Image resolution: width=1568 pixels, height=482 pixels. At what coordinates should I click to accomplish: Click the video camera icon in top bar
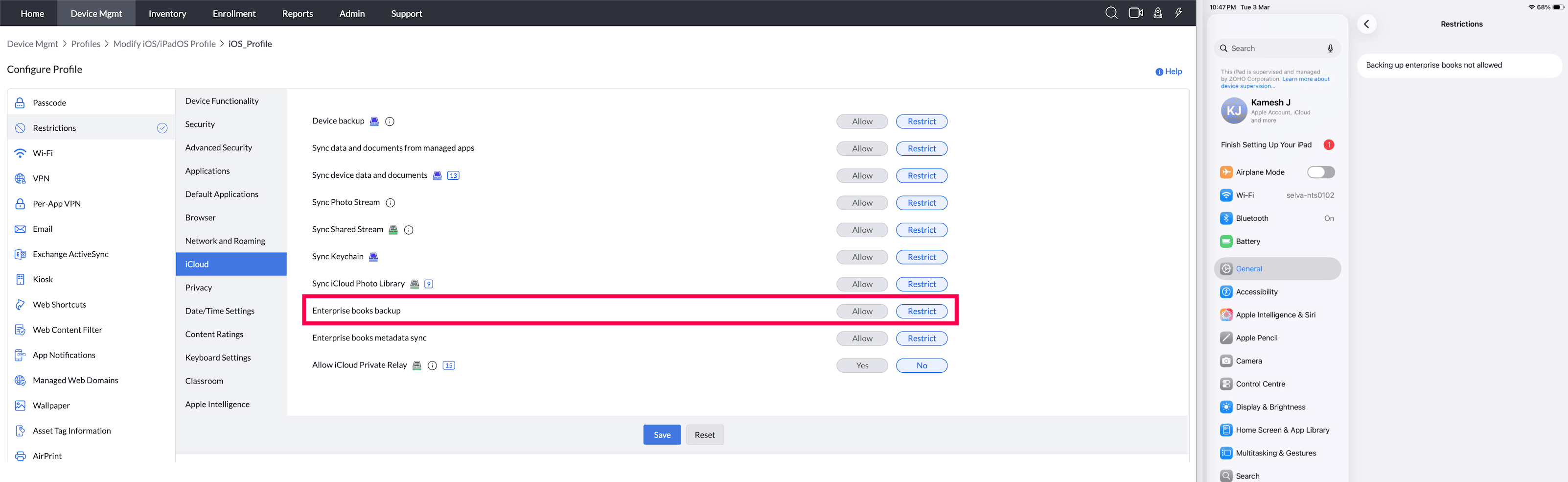[1135, 13]
